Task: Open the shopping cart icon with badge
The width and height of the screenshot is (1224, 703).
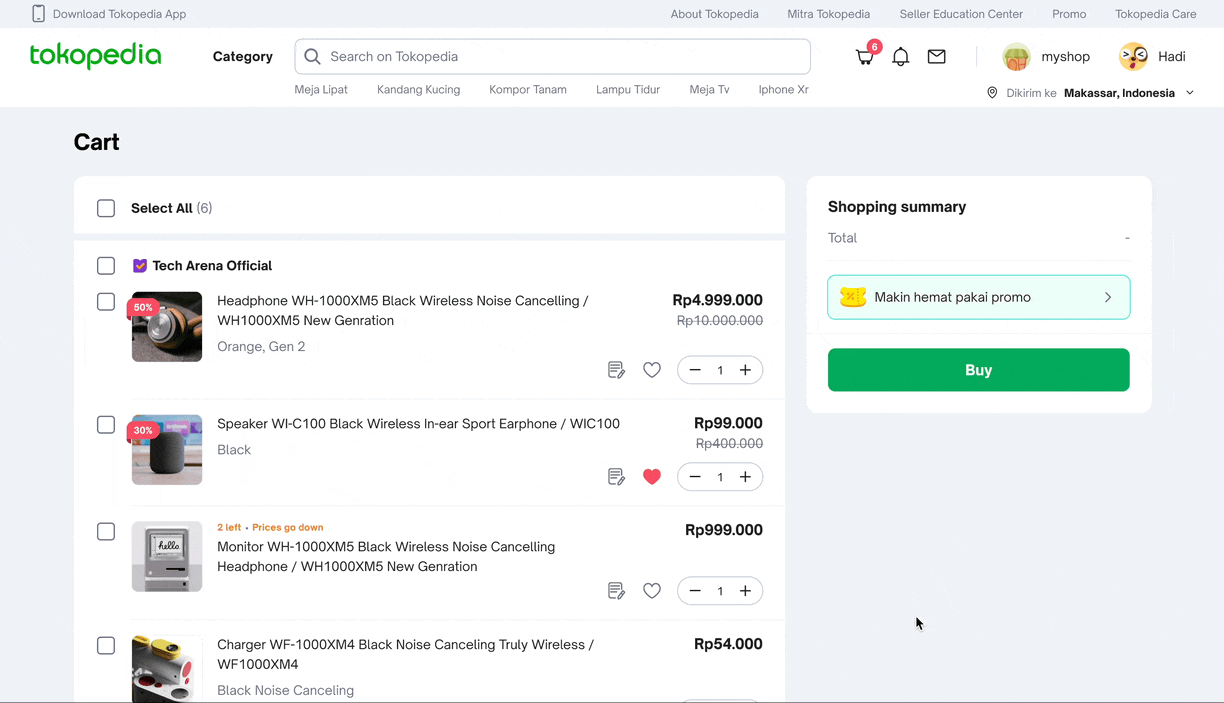Action: coord(866,56)
